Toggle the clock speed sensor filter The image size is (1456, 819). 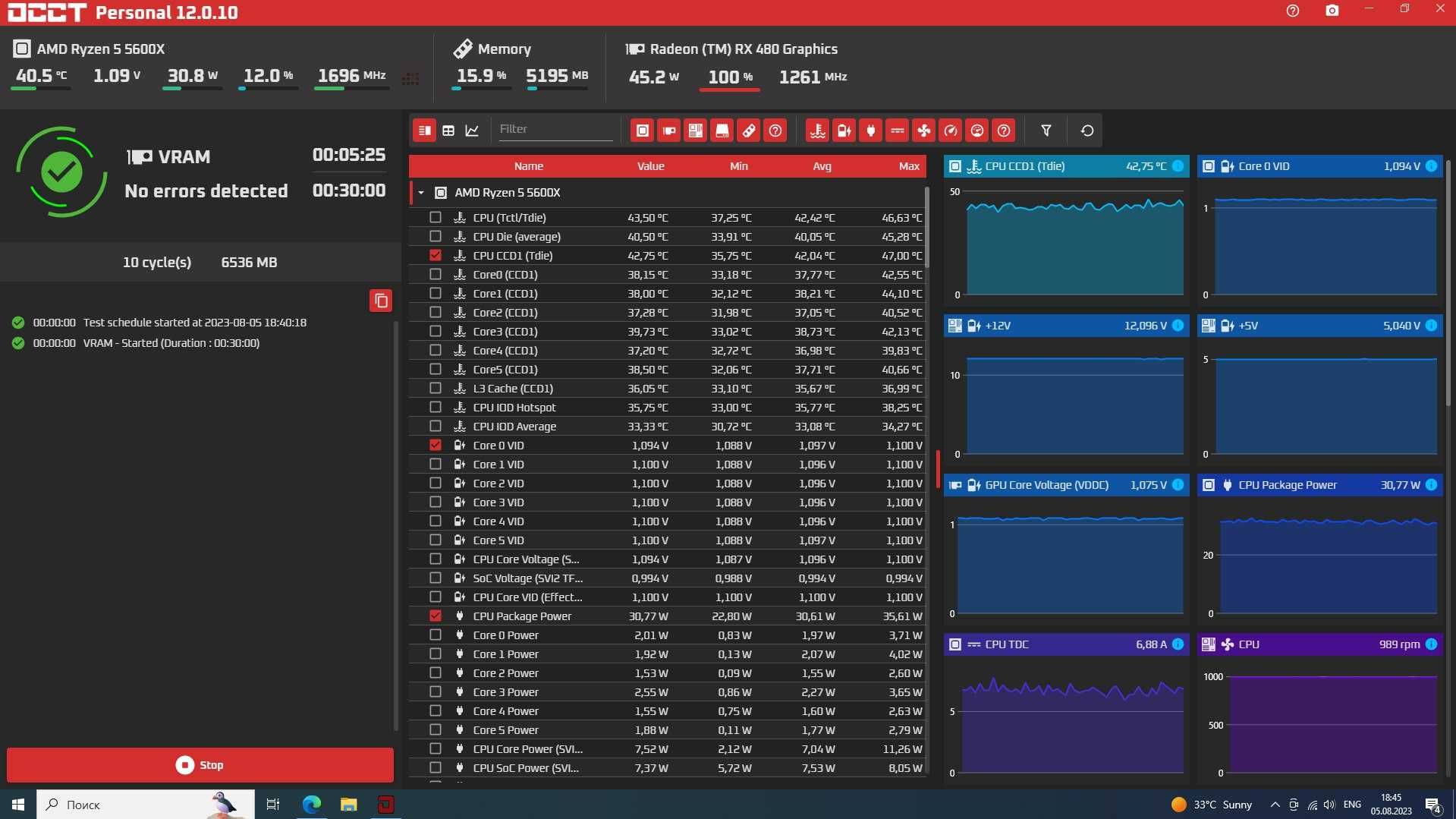click(951, 131)
